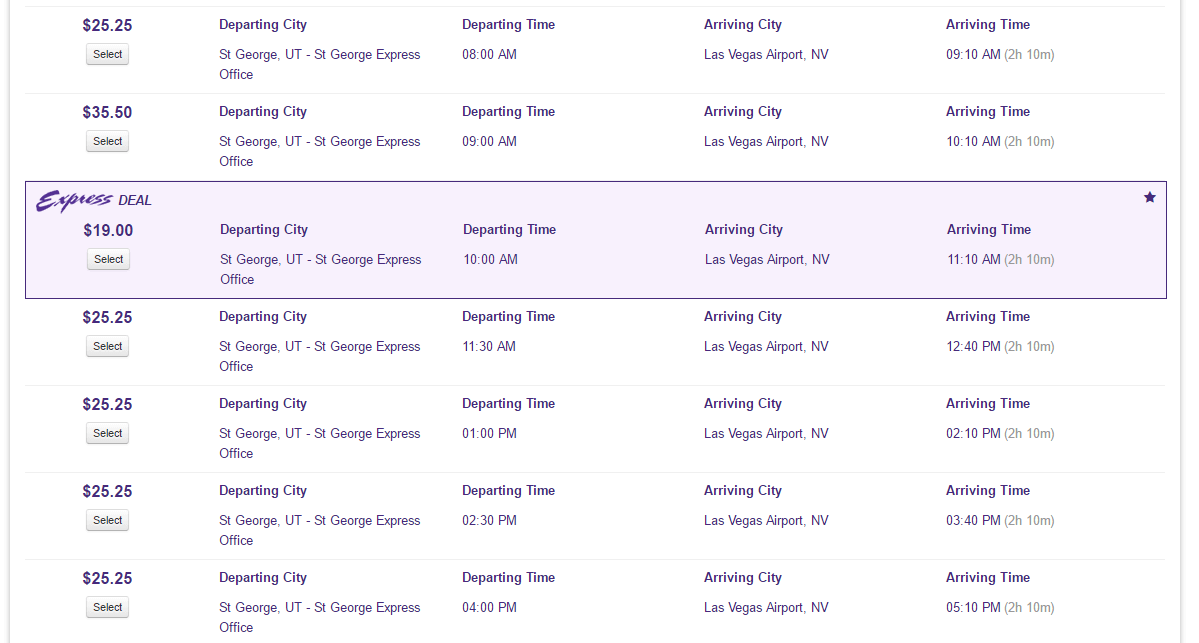Choose the $19.00 Express Deal Select button
Image resolution: width=1199 pixels, height=643 pixels.
(108, 260)
